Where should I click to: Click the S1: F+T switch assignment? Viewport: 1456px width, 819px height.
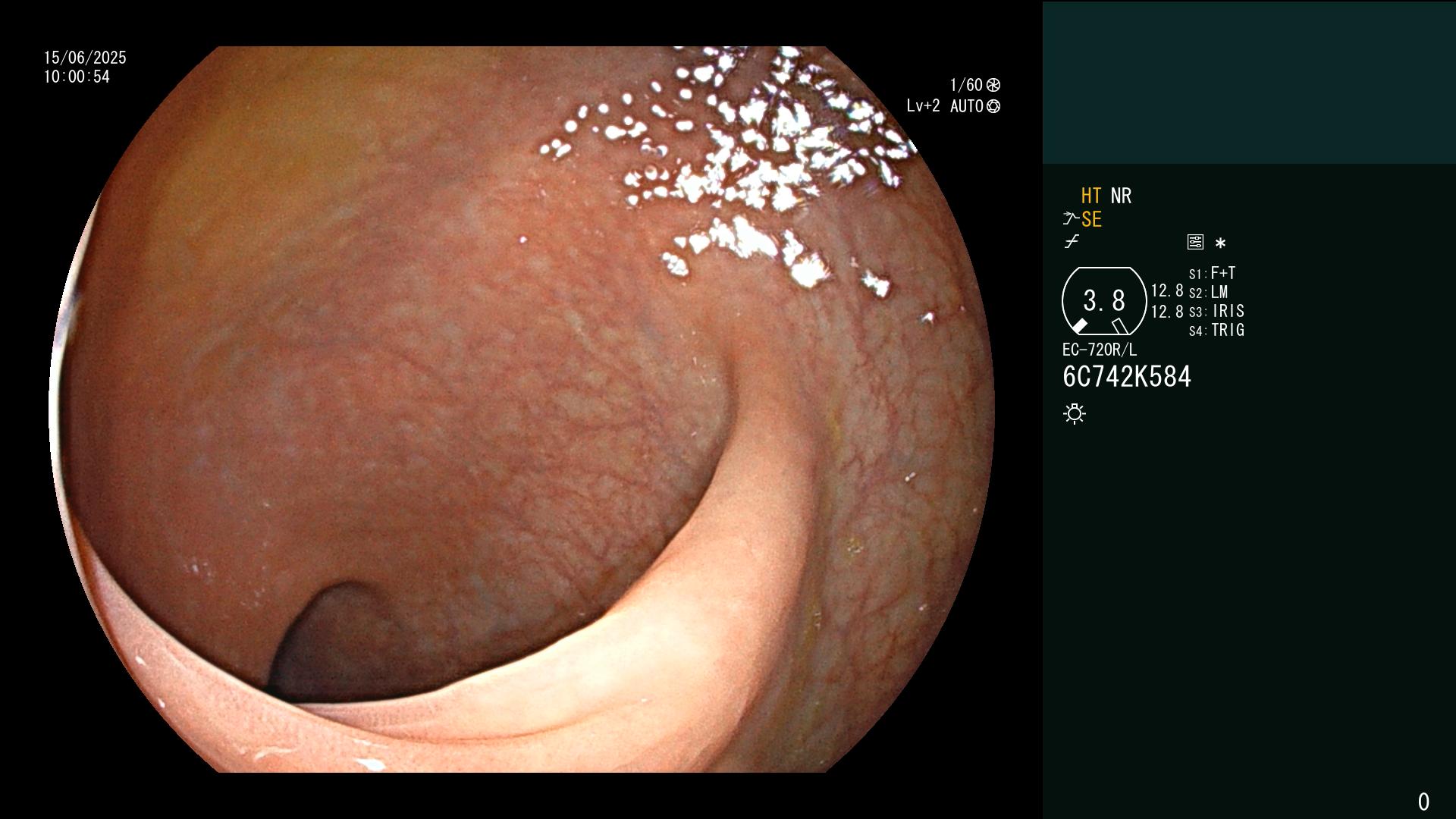tap(1212, 274)
